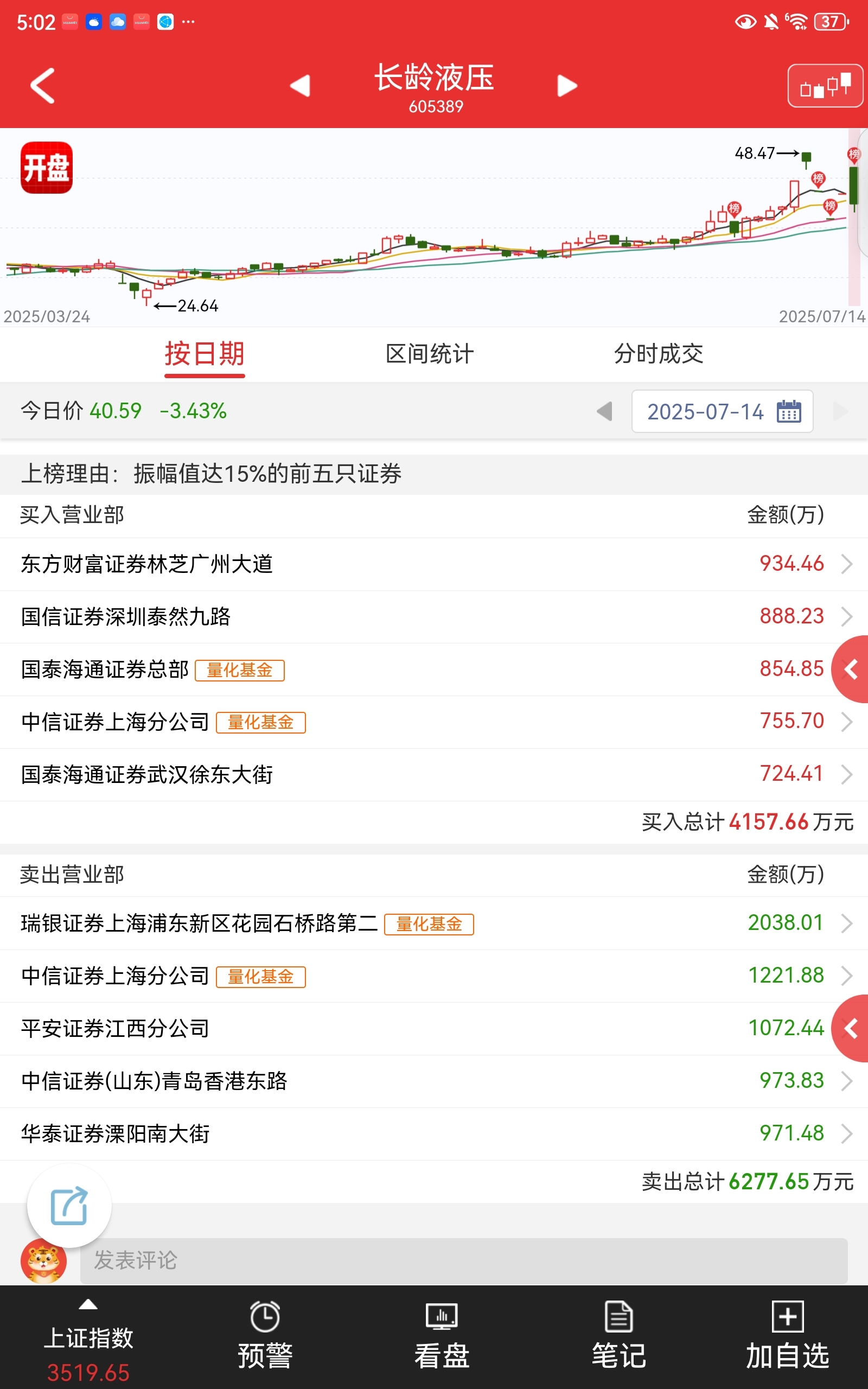This screenshot has height=1389, width=868.
Task: Tap the upper red floating side-panel arrow
Action: click(x=851, y=669)
